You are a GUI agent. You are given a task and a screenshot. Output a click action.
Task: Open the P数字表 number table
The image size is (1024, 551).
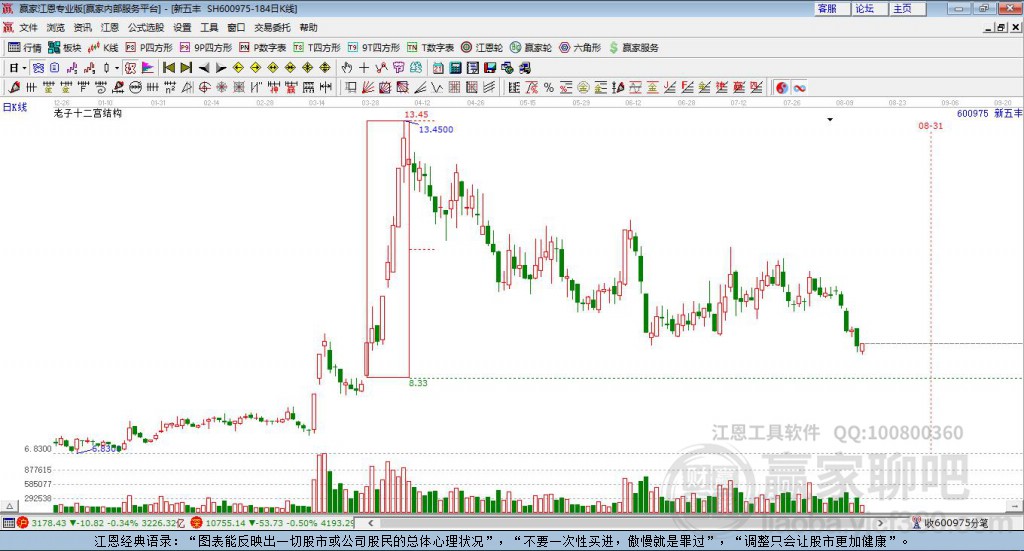click(x=263, y=48)
